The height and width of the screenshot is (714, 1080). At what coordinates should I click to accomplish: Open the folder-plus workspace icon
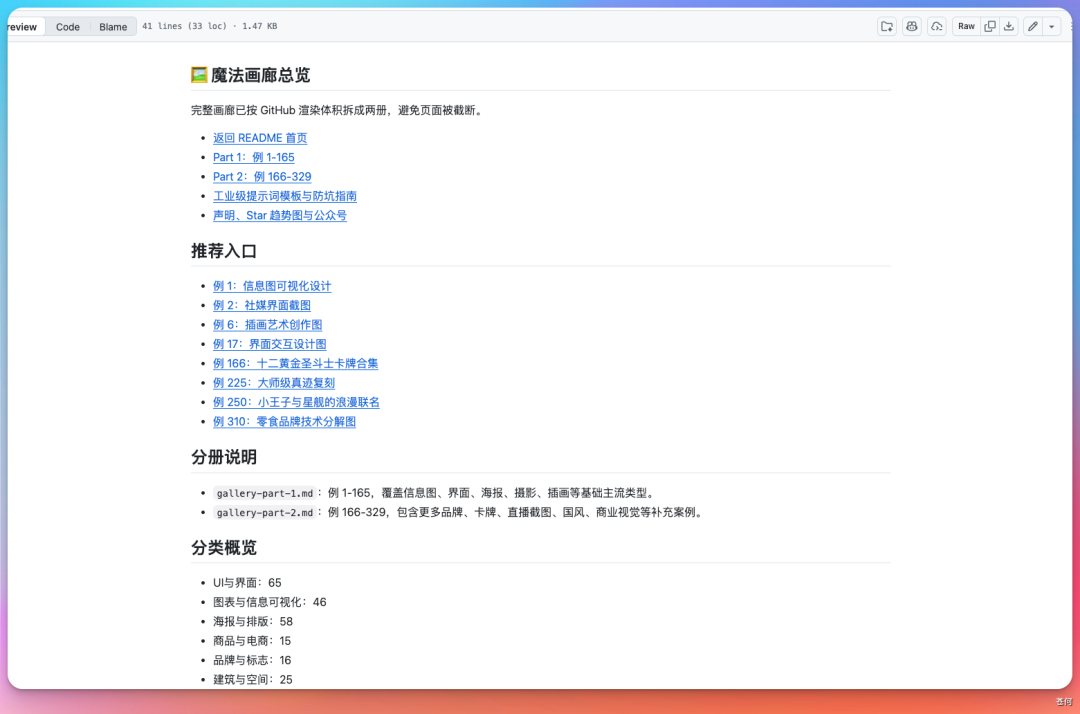tap(887, 26)
